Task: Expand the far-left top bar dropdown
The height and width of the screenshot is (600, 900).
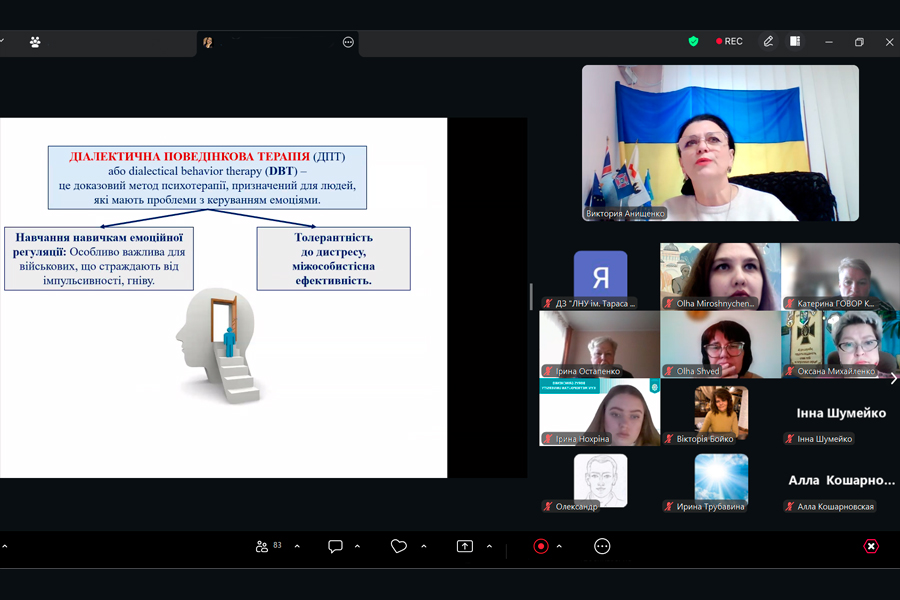Action: pyautogui.click(x=2, y=41)
